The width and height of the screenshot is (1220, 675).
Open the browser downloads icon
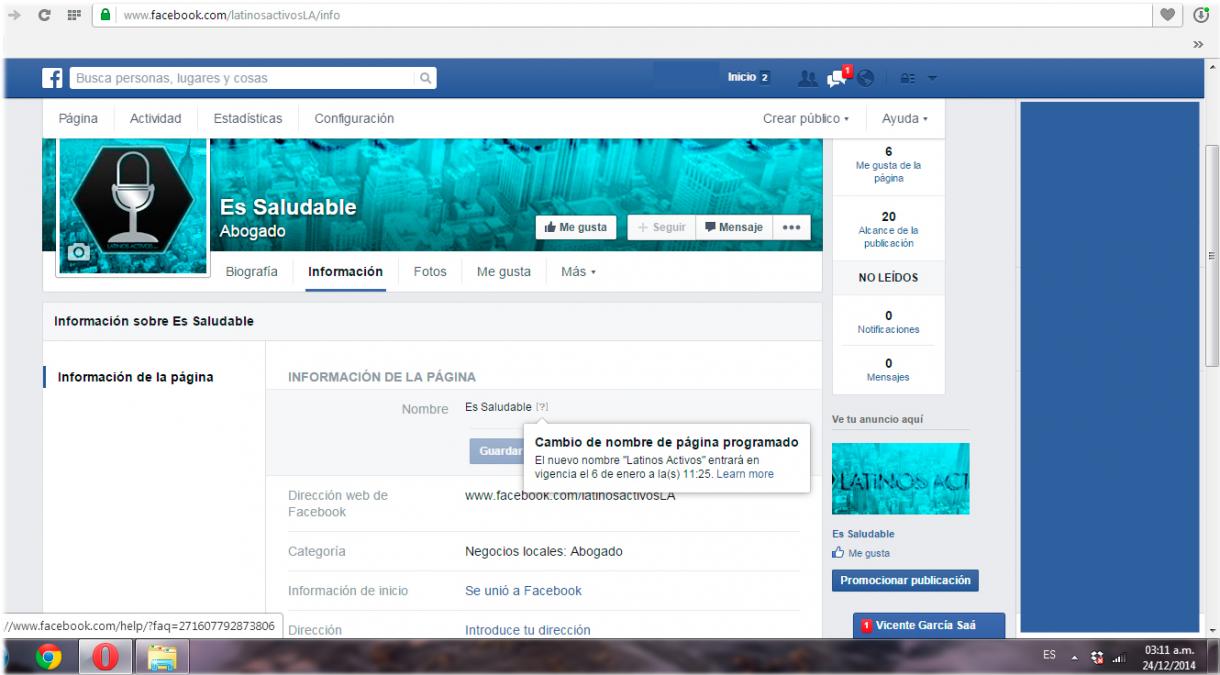click(x=1201, y=15)
